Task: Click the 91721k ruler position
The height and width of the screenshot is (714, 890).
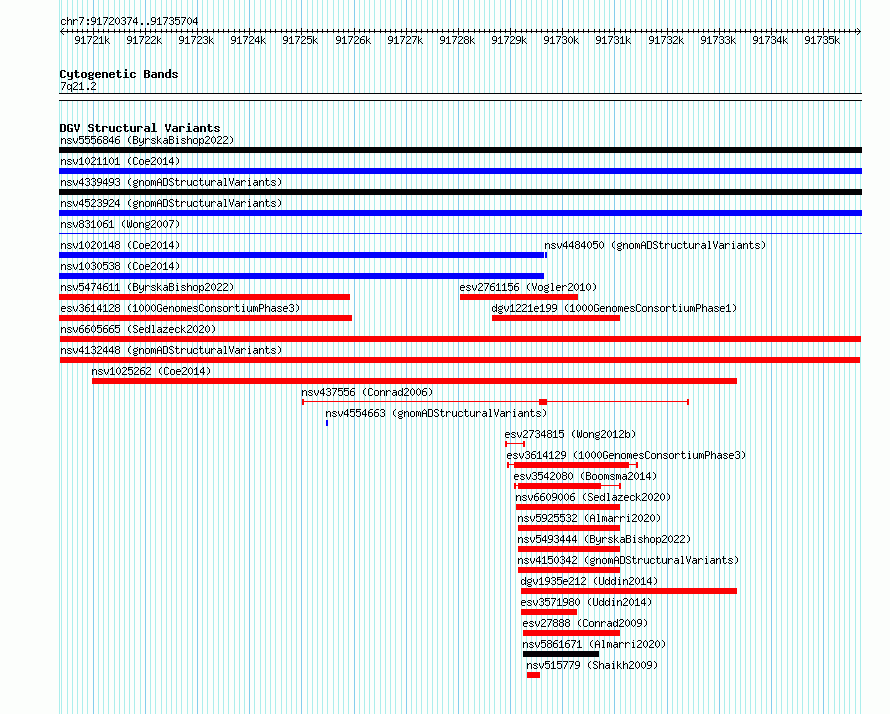Action: pyautogui.click(x=92, y=40)
